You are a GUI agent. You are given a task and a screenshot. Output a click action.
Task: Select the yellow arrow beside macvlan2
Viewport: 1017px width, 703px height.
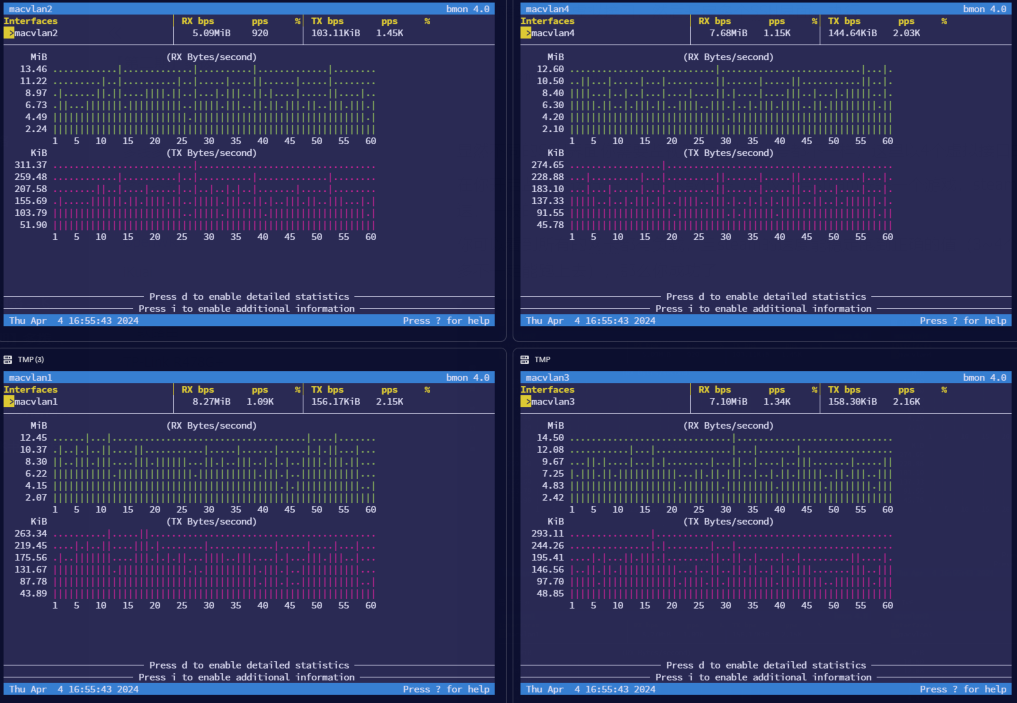pos(9,33)
